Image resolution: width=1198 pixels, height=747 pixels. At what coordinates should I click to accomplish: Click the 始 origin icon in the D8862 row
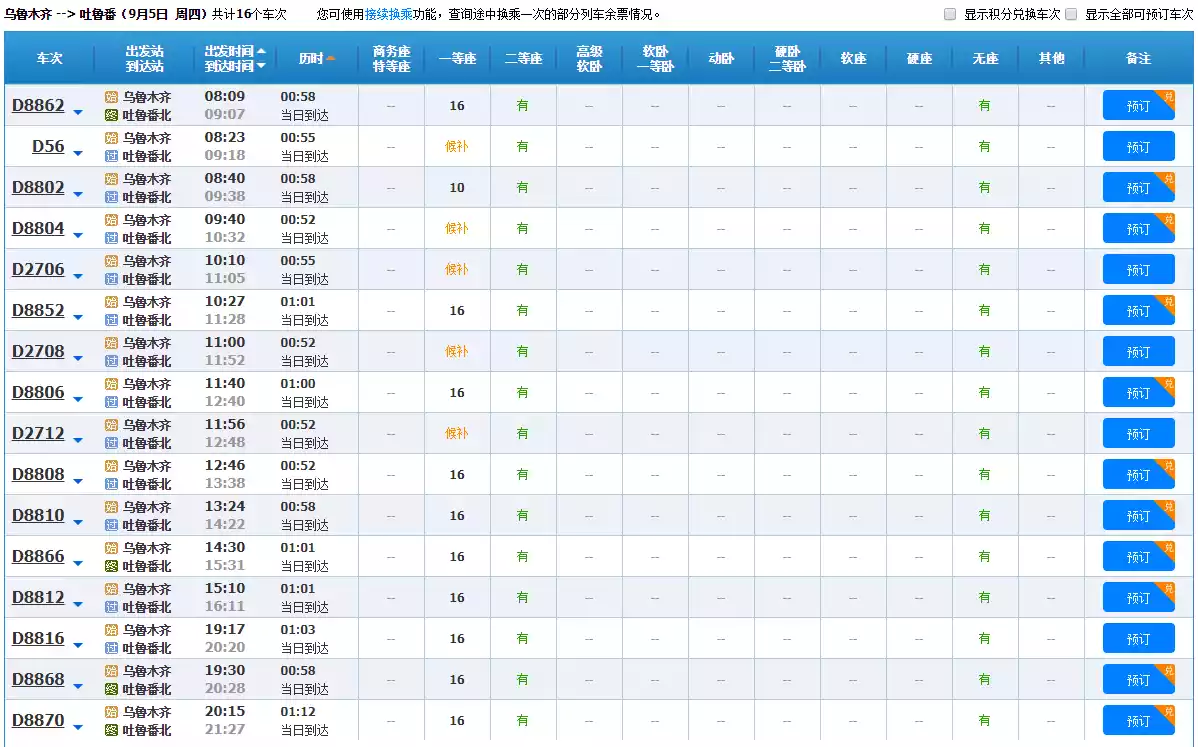click(x=112, y=97)
